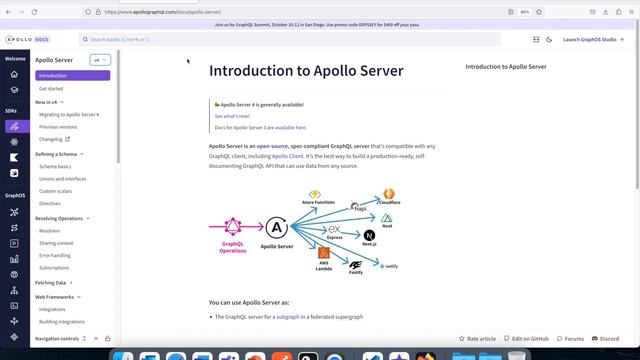The width and height of the screenshot is (640, 360).
Task: Open Building integrations page
Action: coord(62,322)
